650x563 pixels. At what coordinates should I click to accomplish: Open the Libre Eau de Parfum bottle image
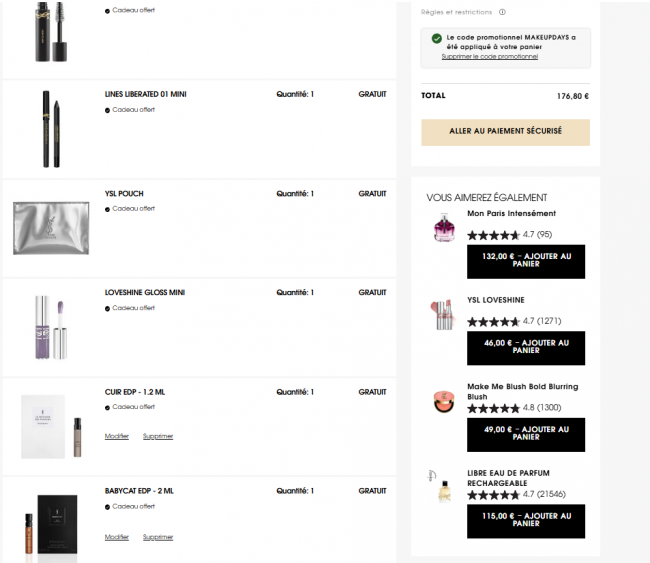point(440,486)
